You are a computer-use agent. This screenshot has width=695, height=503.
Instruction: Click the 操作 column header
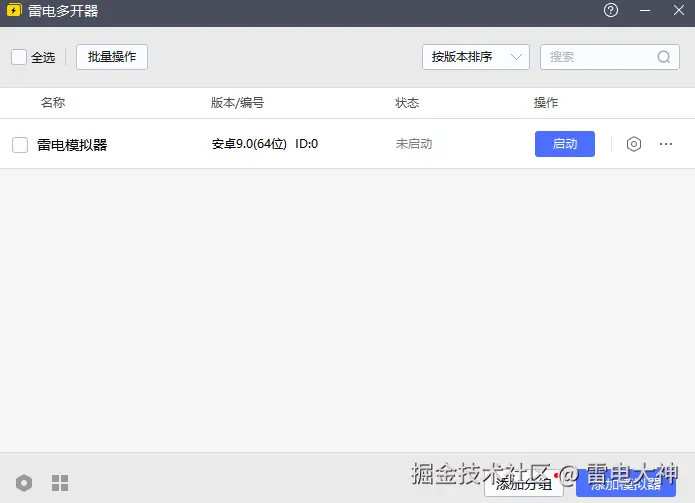coord(546,103)
